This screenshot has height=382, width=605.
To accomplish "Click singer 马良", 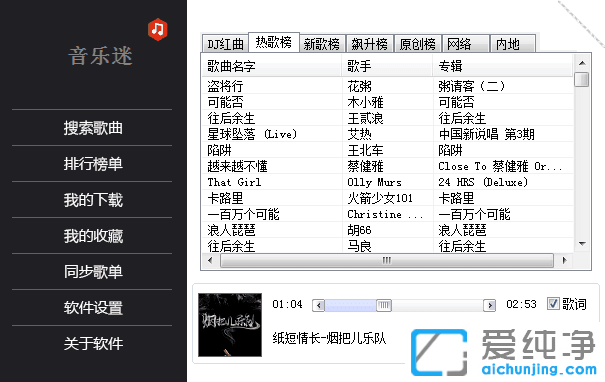I will coord(360,246).
